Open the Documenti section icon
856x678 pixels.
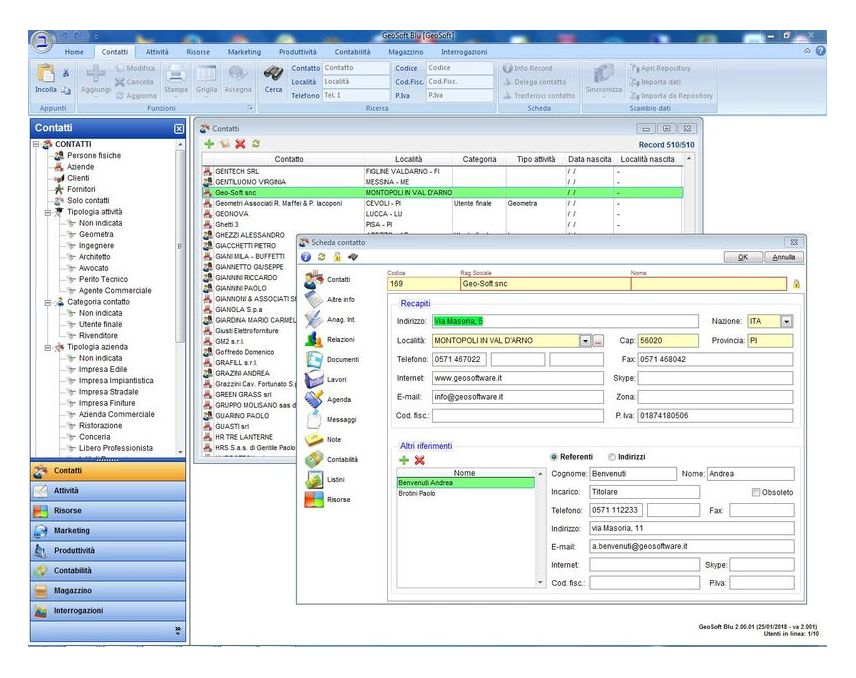pyautogui.click(x=314, y=360)
